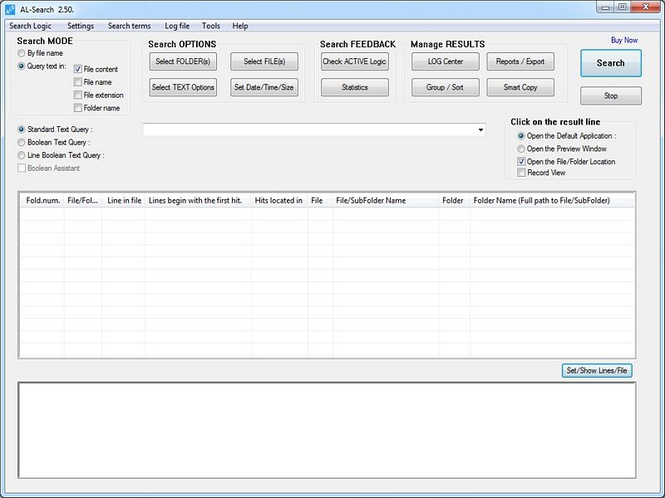Viewport: 665px width, 498px height.
Task: Open Reports / Export
Action: click(x=520, y=62)
